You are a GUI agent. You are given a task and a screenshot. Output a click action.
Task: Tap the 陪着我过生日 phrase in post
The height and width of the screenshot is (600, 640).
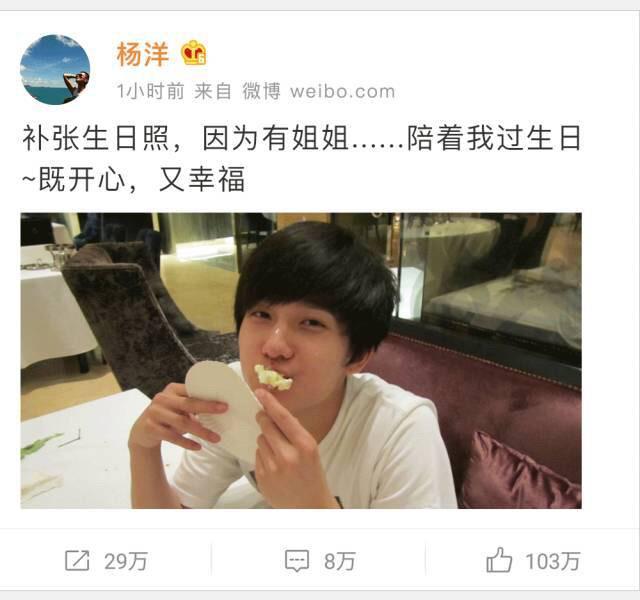tap(494, 138)
